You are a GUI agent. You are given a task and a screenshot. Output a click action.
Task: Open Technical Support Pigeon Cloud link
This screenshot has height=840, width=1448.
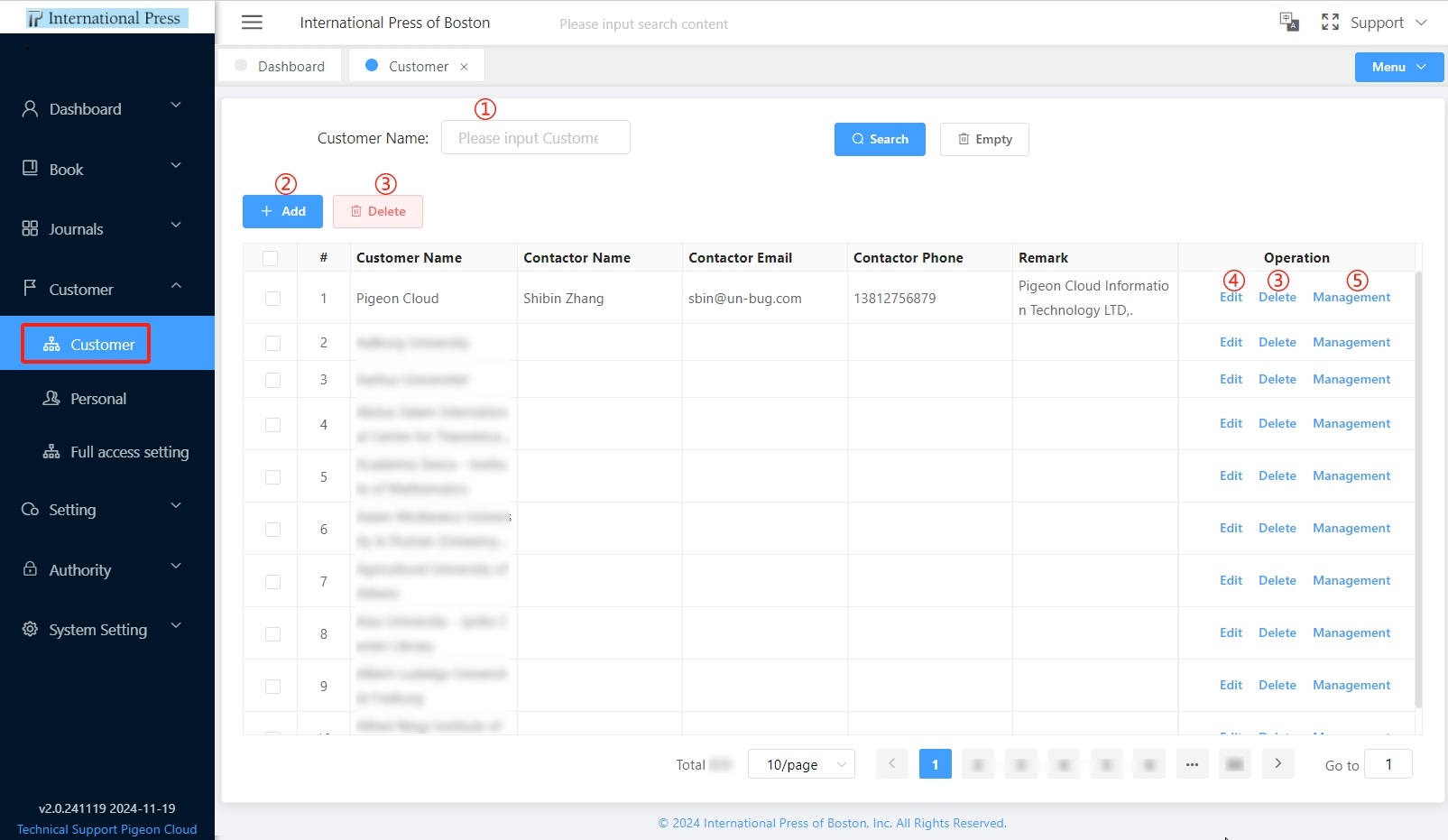click(106, 829)
